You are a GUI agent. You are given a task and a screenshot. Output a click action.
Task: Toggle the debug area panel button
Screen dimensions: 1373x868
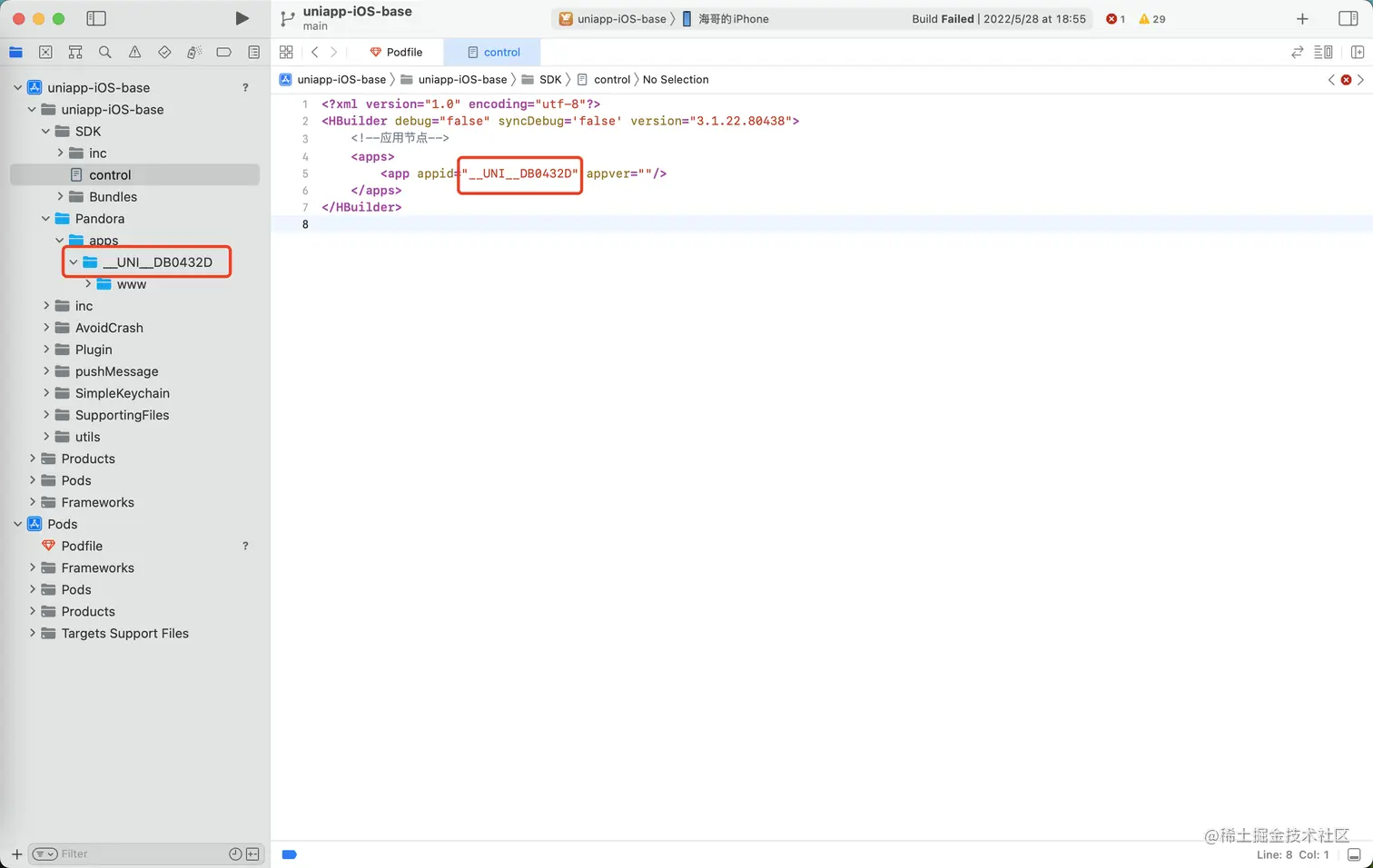point(1354,854)
